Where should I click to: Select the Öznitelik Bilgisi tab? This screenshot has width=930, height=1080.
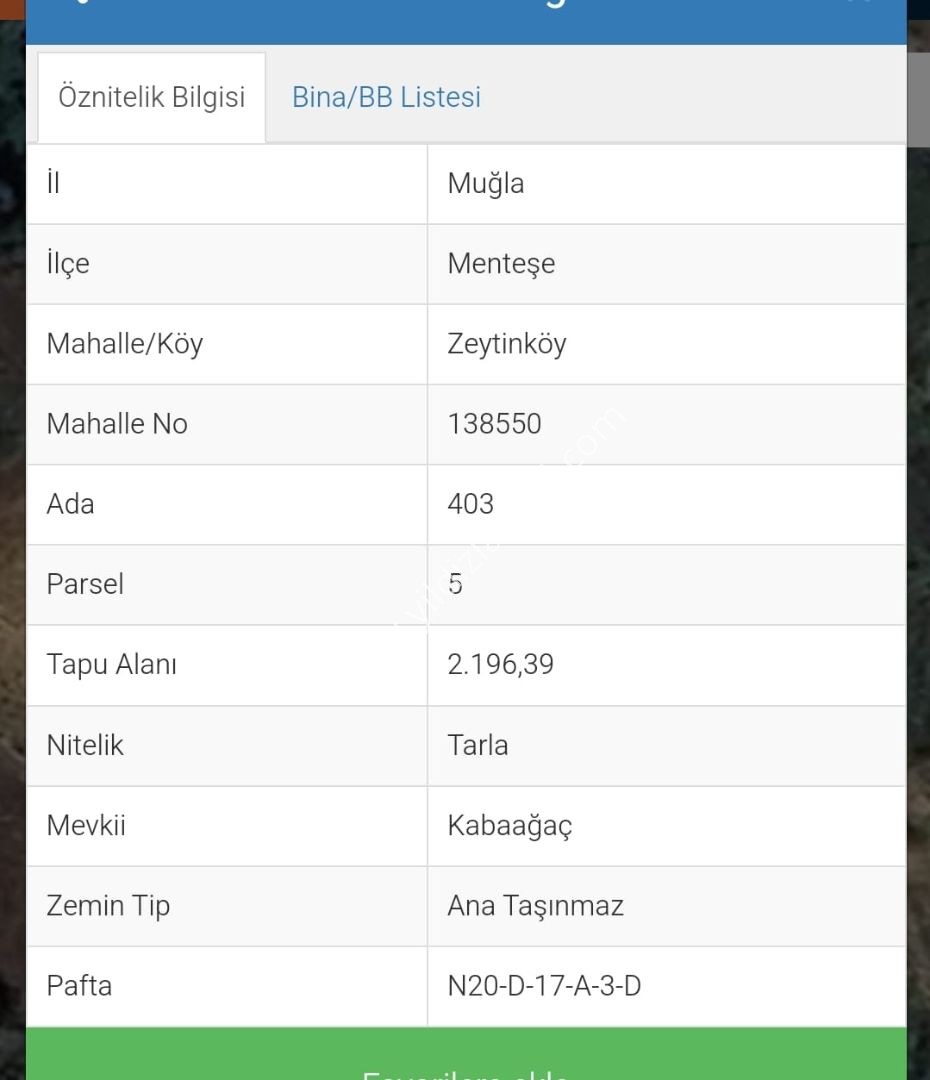(152, 97)
